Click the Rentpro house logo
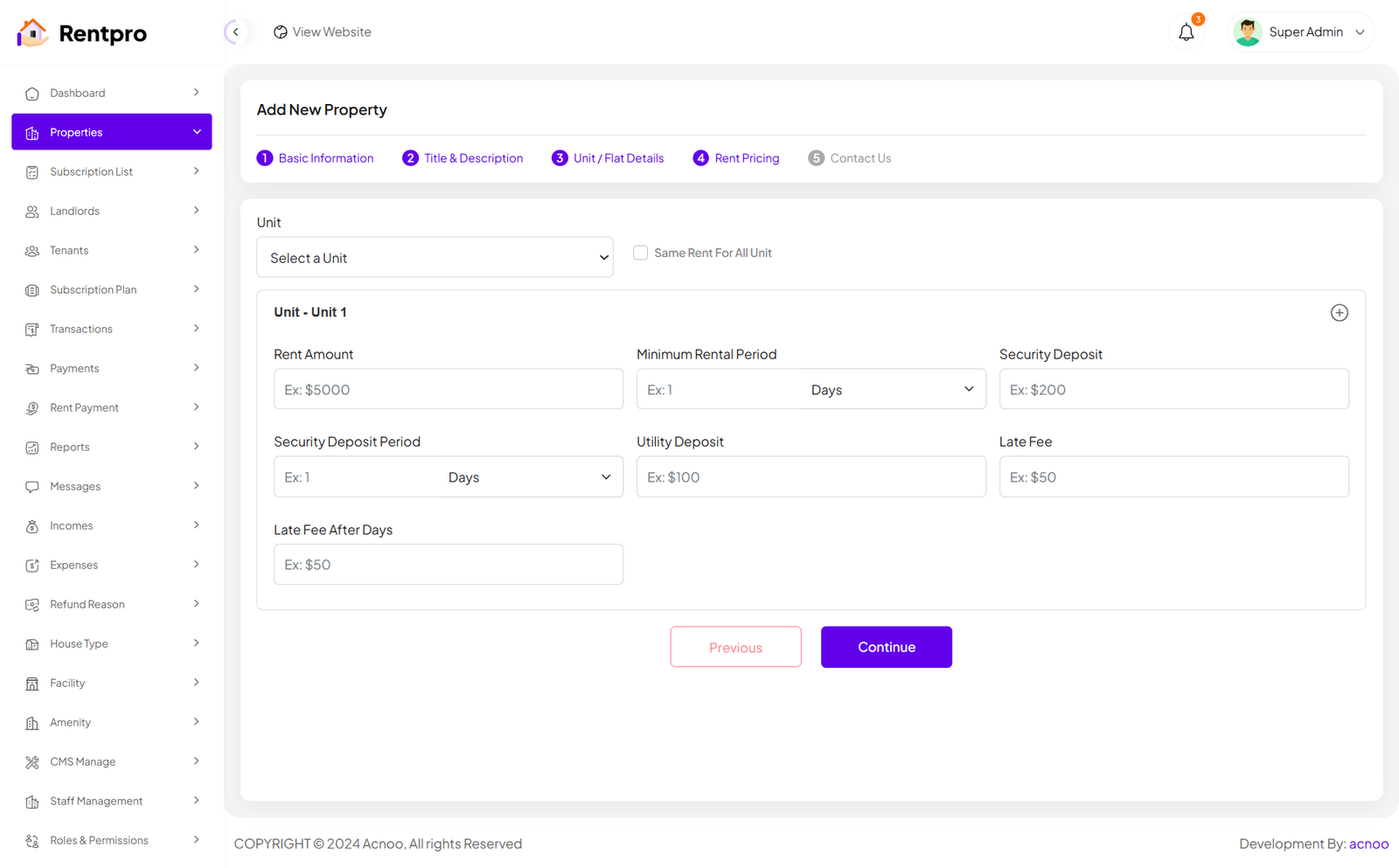The image size is (1399, 868). click(x=32, y=33)
